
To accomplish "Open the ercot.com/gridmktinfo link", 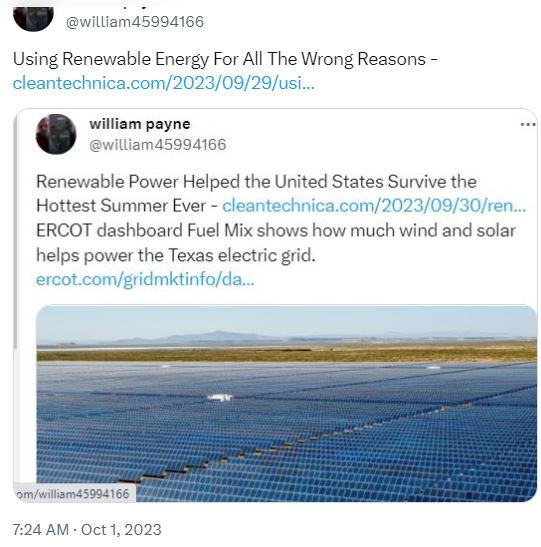I will pos(145,279).
